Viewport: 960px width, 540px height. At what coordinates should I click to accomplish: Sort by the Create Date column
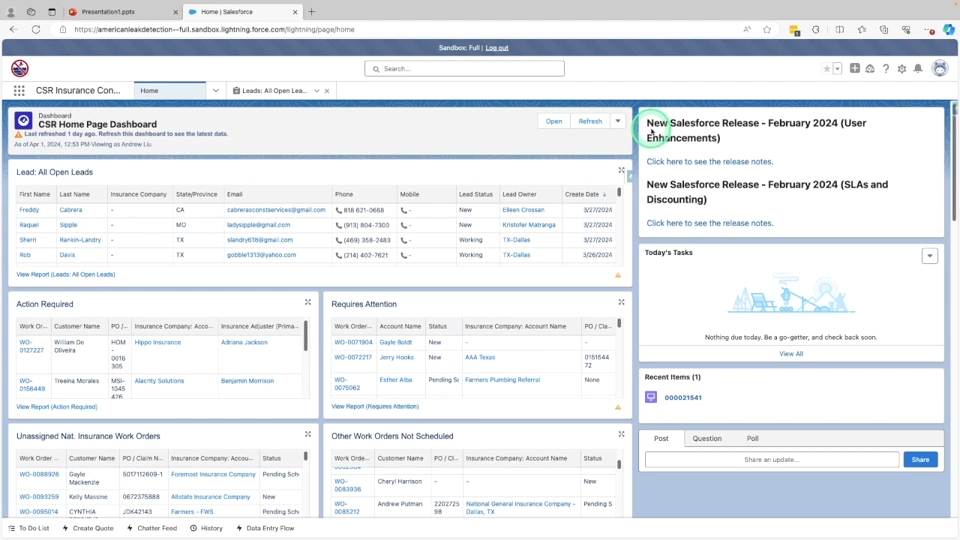[x=585, y=194]
